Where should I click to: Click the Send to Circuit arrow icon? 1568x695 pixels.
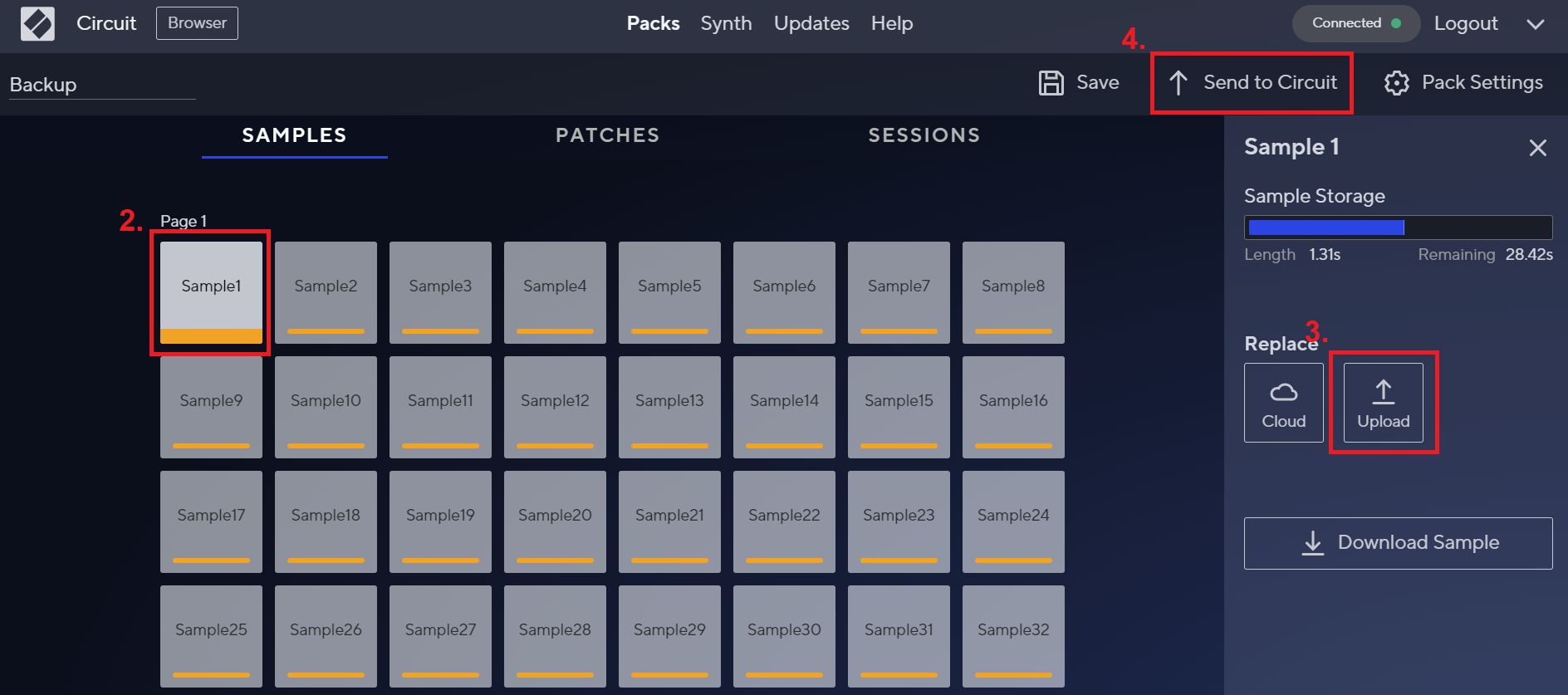[1178, 82]
